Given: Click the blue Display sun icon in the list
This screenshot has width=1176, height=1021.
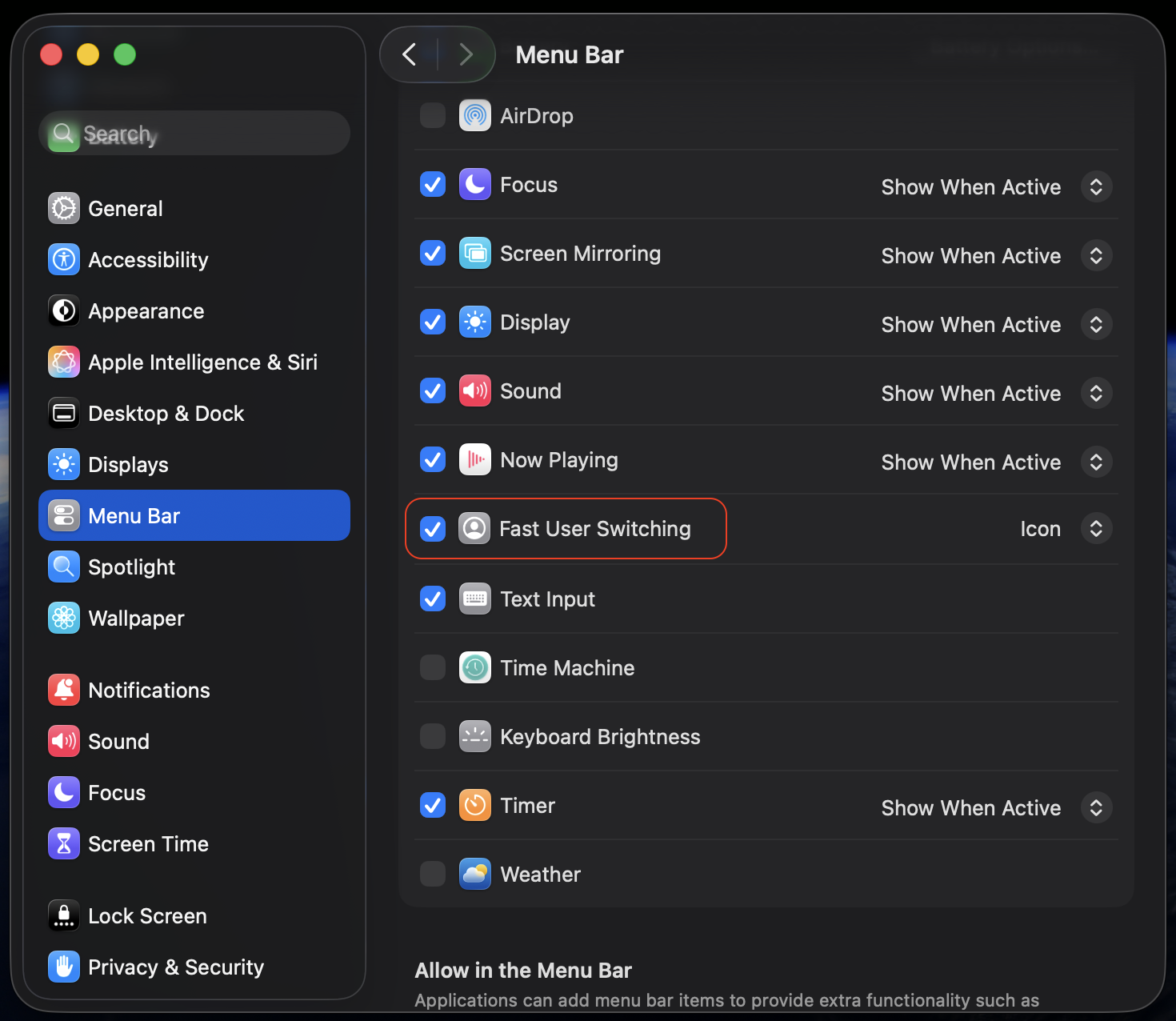Looking at the screenshot, I should pyautogui.click(x=475, y=322).
